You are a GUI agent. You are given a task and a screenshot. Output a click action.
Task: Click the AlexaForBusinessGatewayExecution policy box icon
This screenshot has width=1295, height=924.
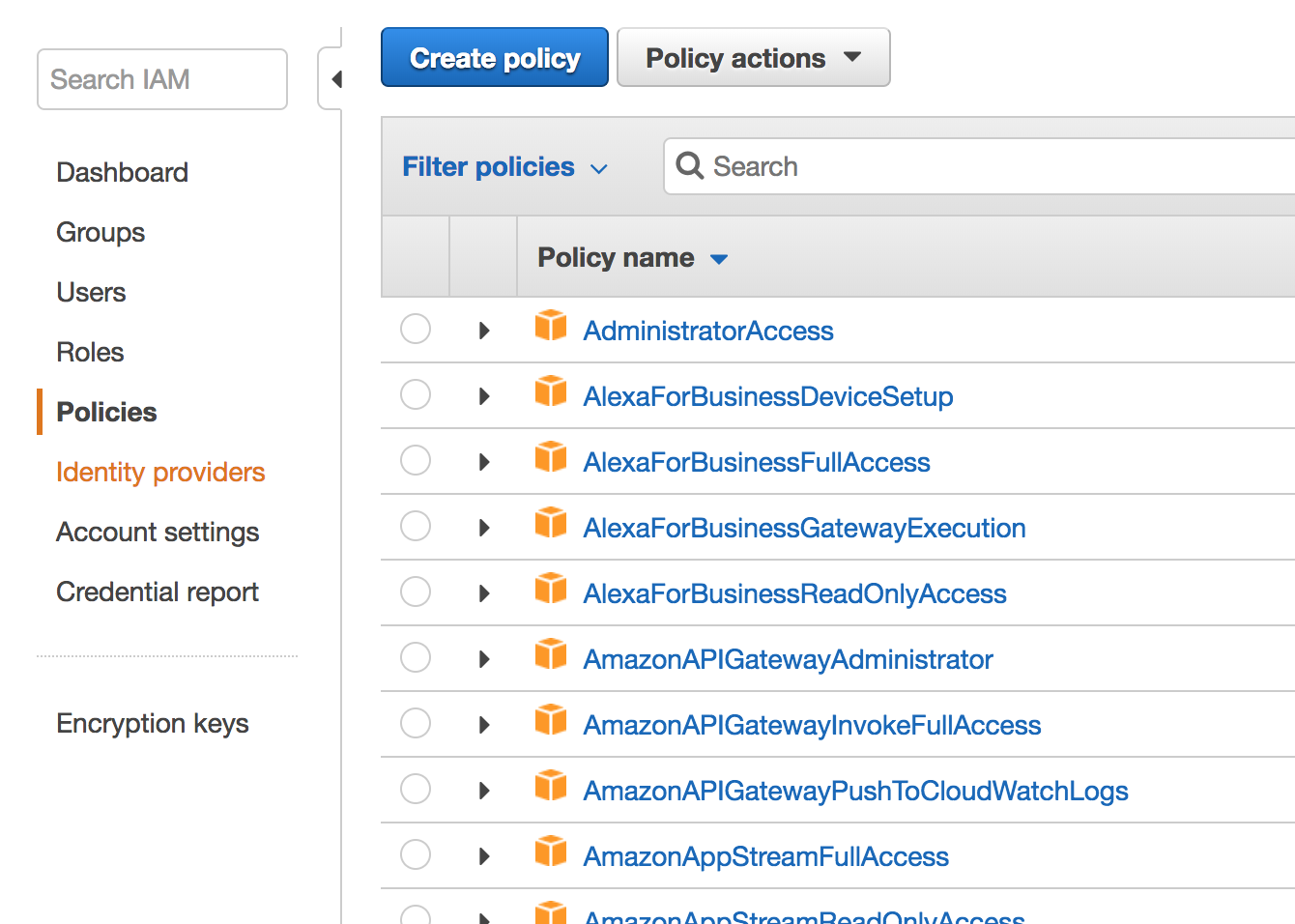pyautogui.click(x=551, y=523)
